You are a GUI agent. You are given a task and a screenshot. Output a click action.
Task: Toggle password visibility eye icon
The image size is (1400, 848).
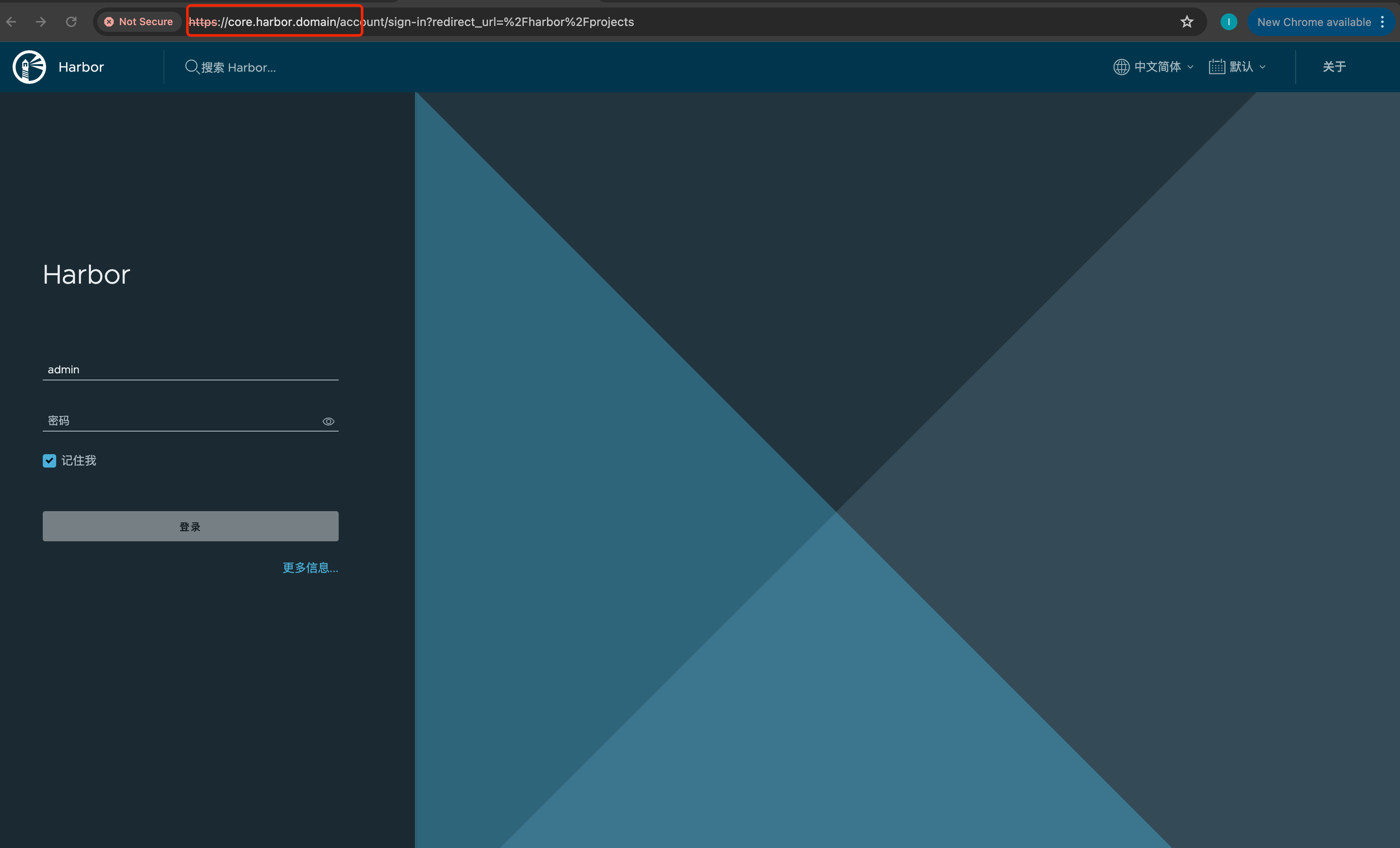pos(328,421)
